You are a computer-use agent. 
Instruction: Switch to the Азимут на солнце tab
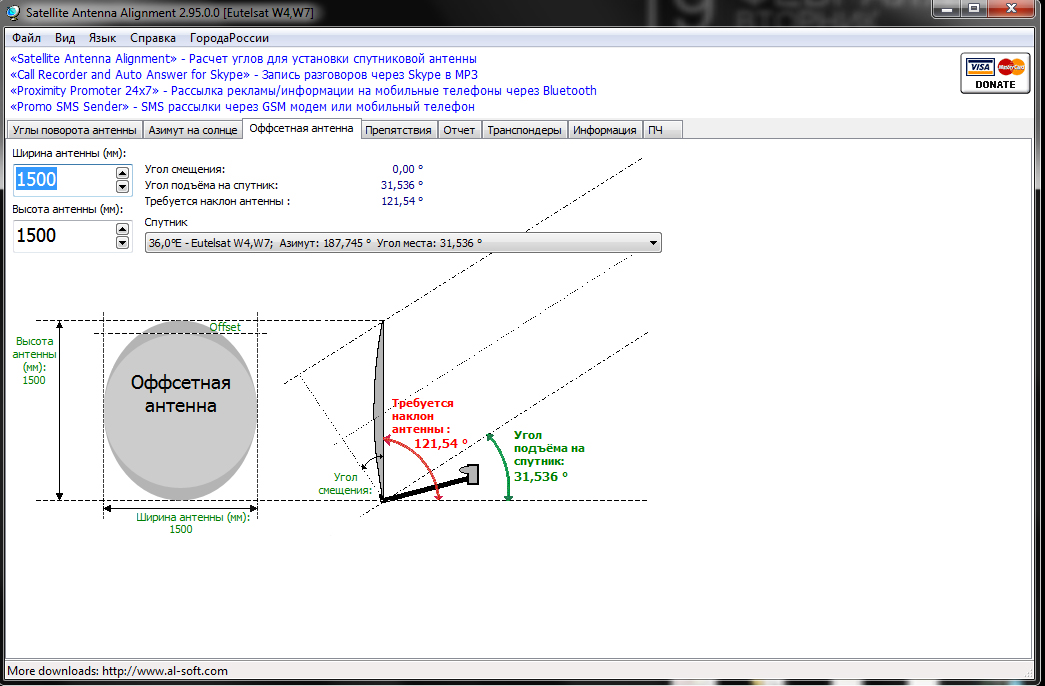pos(193,130)
